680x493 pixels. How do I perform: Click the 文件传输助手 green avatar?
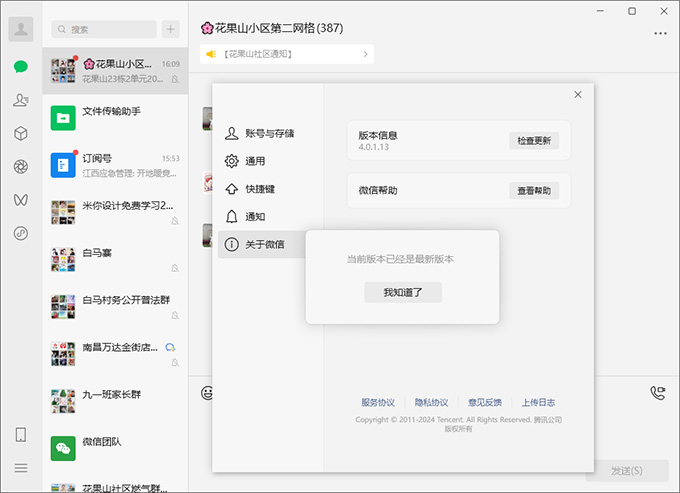(63, 118)
